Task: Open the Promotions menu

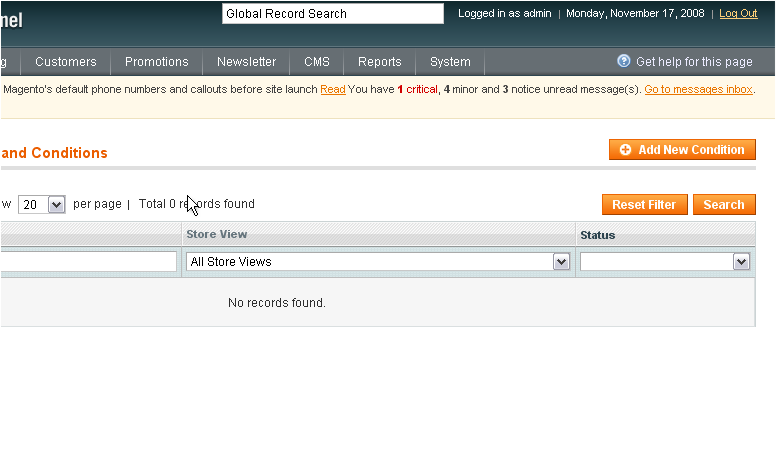Action: pyautogui.click(x=156, y=62)
